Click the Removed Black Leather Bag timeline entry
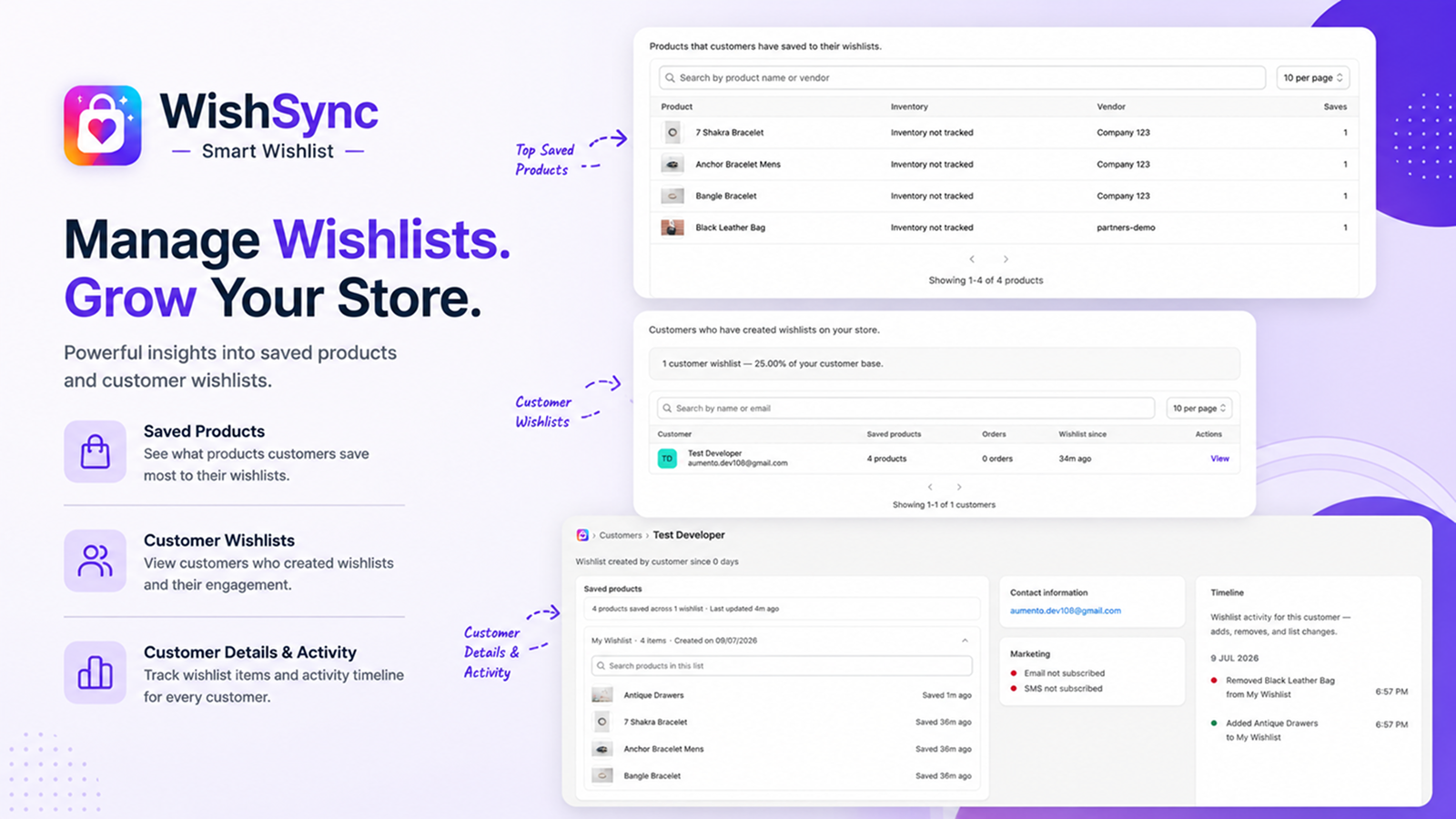1456x819 pixels. (x=1279, y=687)
